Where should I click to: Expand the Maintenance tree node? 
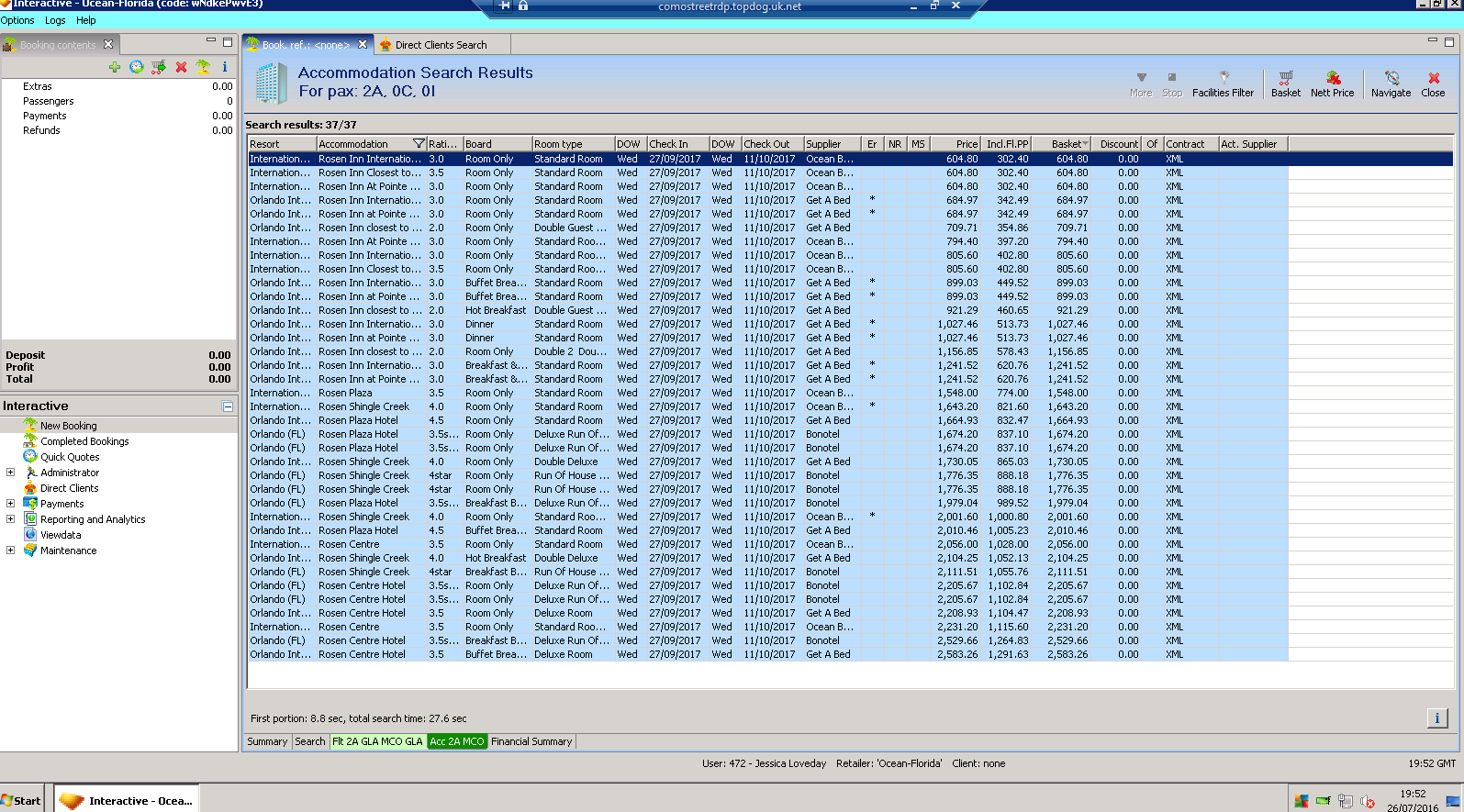(11, 551)
